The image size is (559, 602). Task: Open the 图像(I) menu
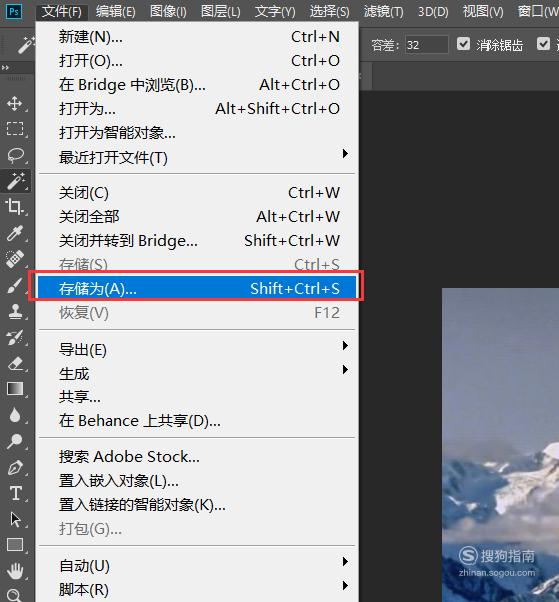[x=168, y=12]
